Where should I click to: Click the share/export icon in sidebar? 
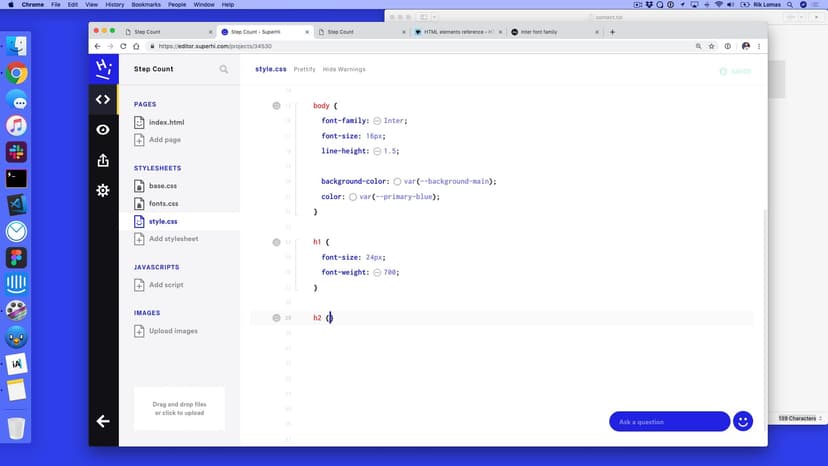point(103,160)
